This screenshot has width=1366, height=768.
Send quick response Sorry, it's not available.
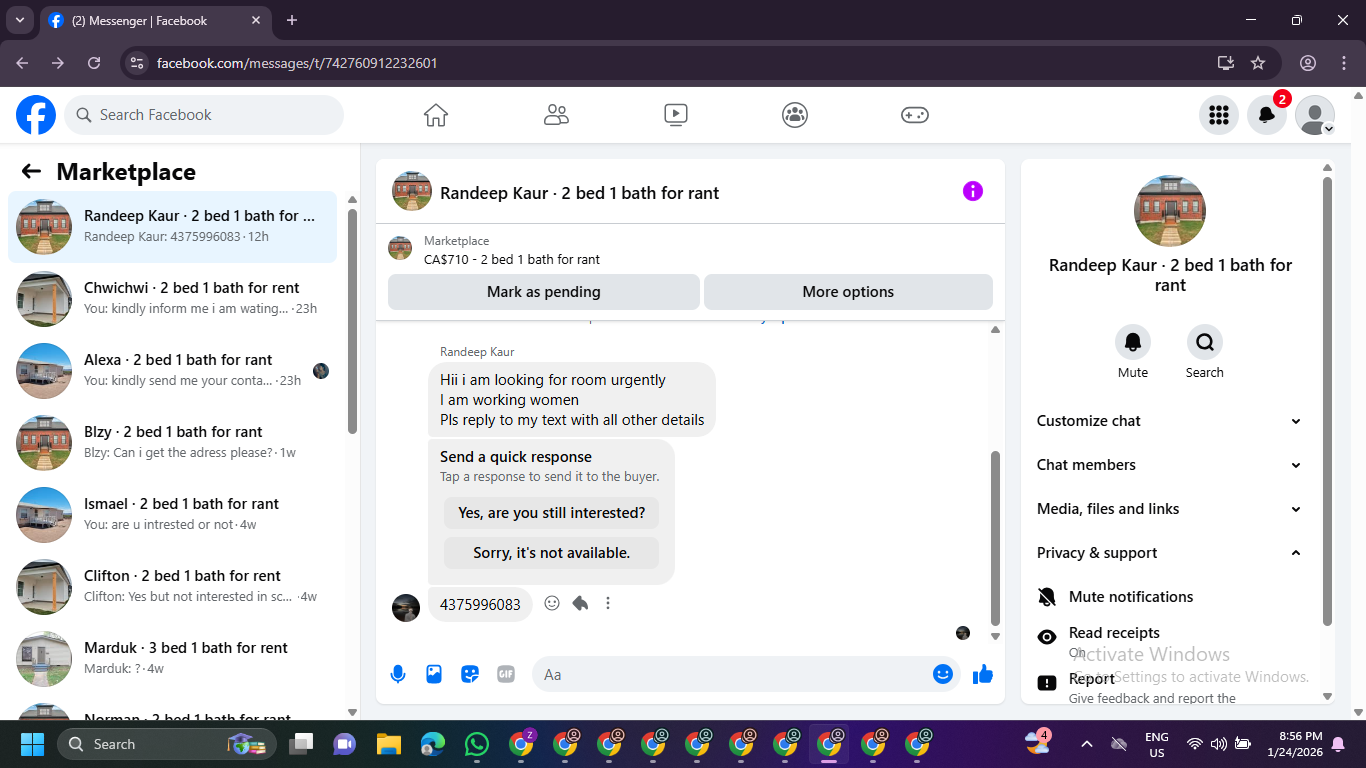pyautogui.click(x=552, y=553)
